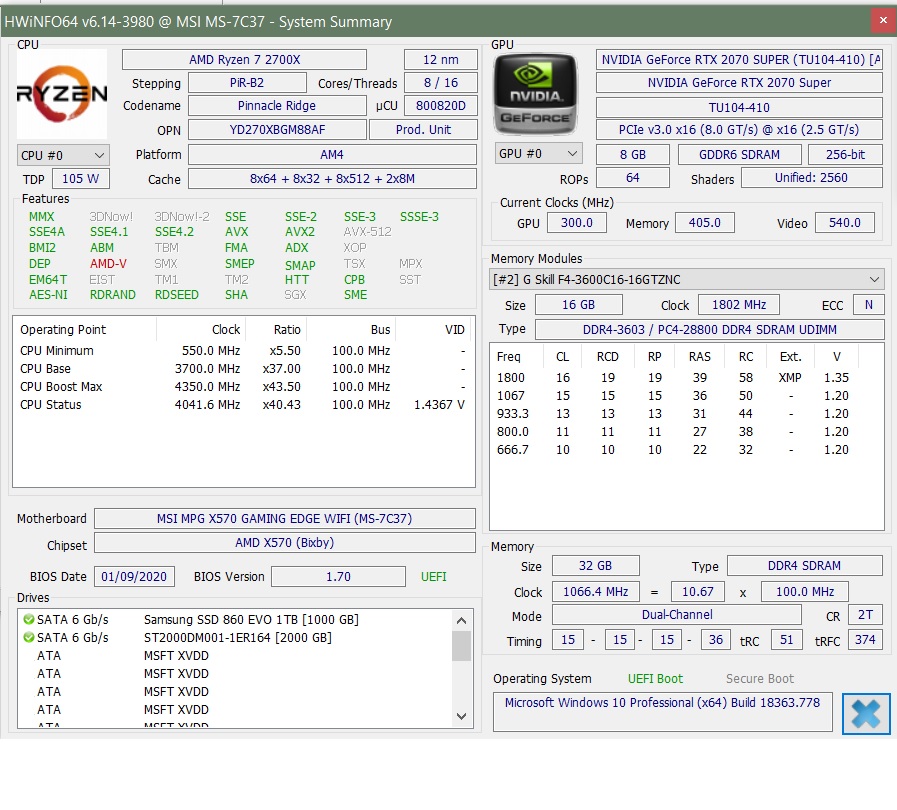Select the CPU Status operating point row

point(243,404)
